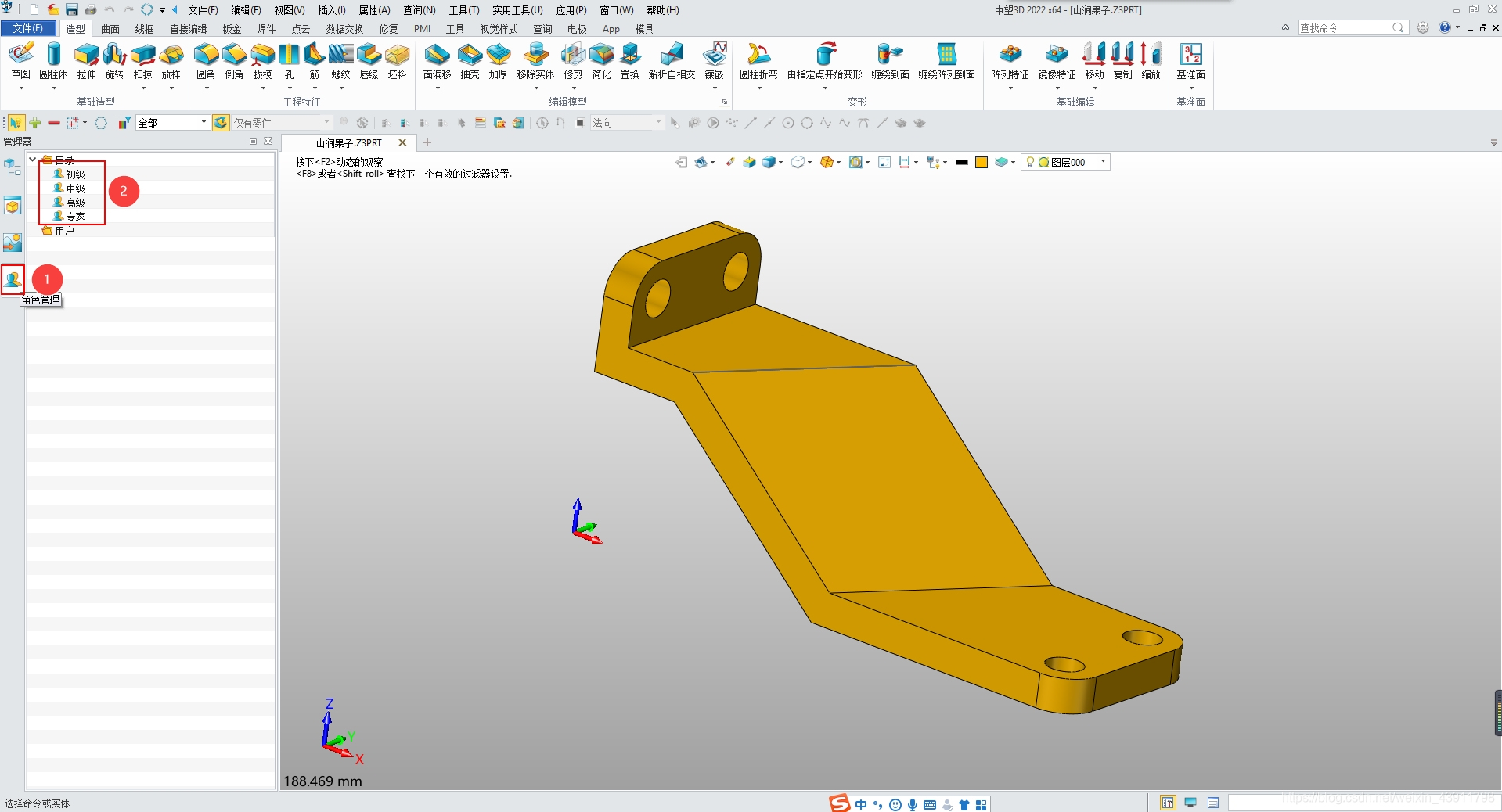Screen dimensions: 1502x812
Task: Select the 放样 loft tool
Action: point(171,61)
